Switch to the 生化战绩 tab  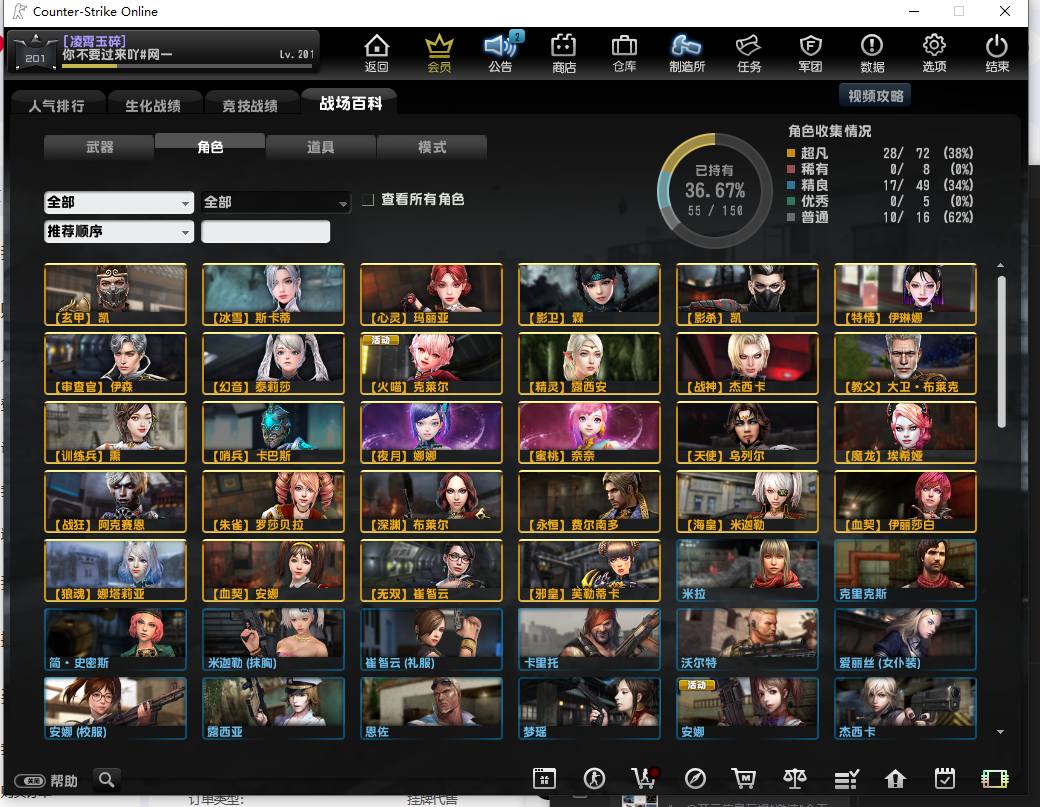153,105
